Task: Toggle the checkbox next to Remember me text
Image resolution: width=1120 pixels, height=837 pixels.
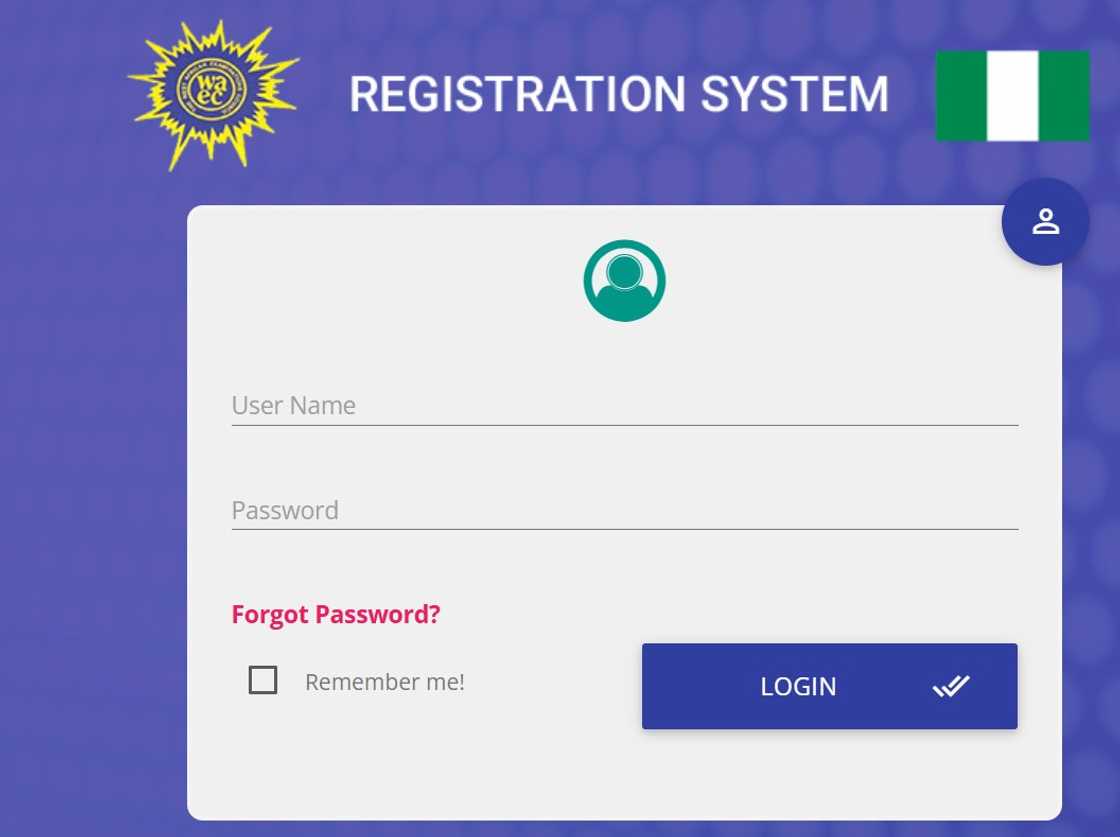Action: [x=263, y=680]
